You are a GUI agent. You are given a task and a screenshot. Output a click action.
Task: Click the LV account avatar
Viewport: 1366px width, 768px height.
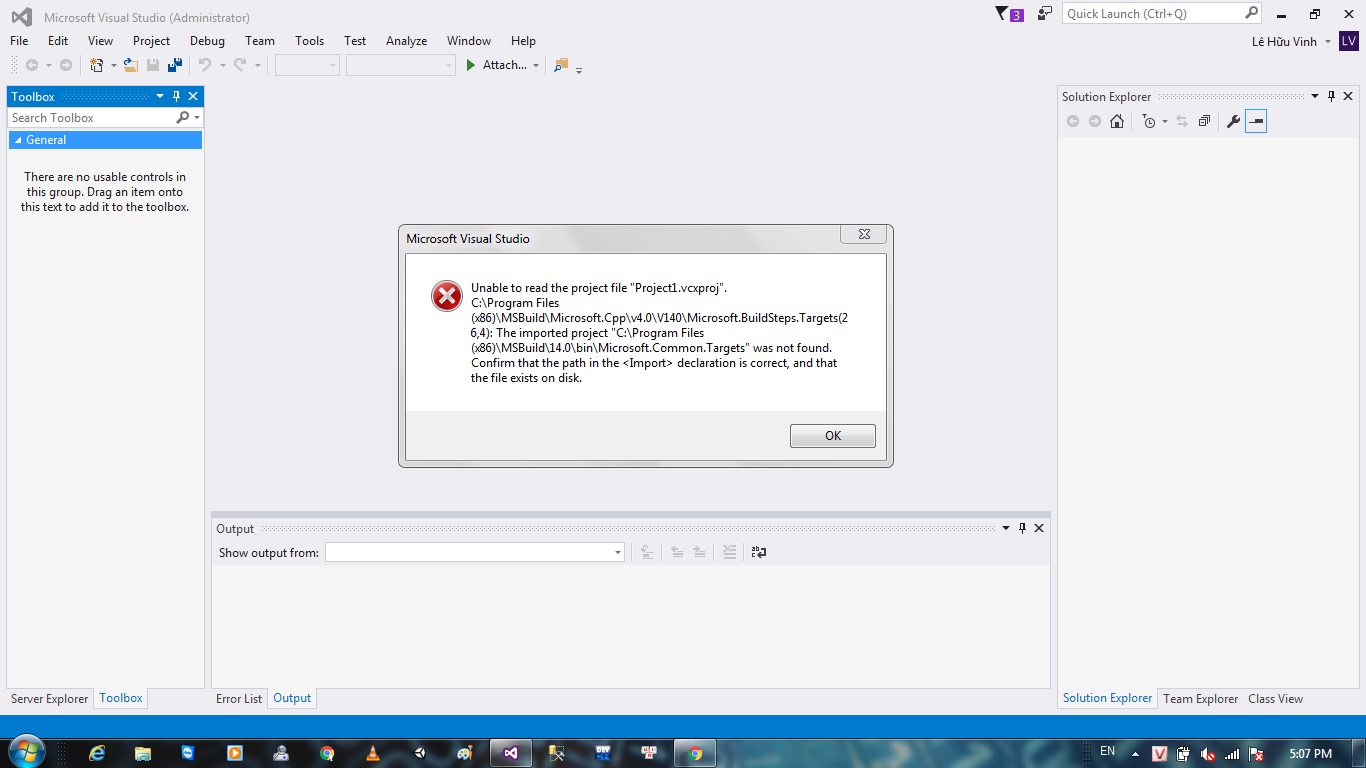click(x=1349, y=41)
